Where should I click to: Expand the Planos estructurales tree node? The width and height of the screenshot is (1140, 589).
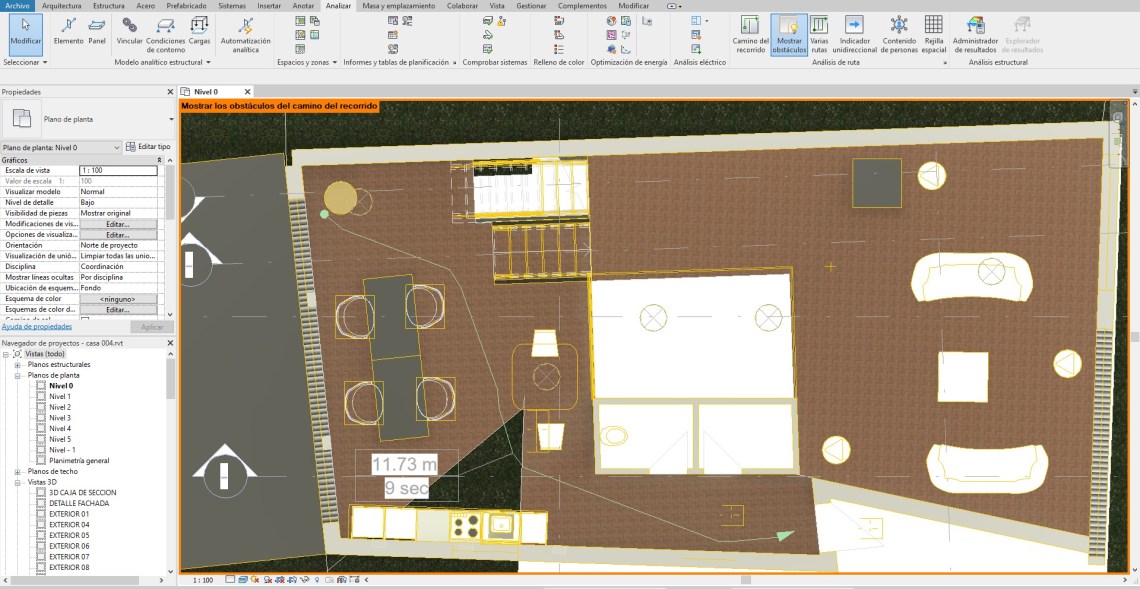pos(17,365)
